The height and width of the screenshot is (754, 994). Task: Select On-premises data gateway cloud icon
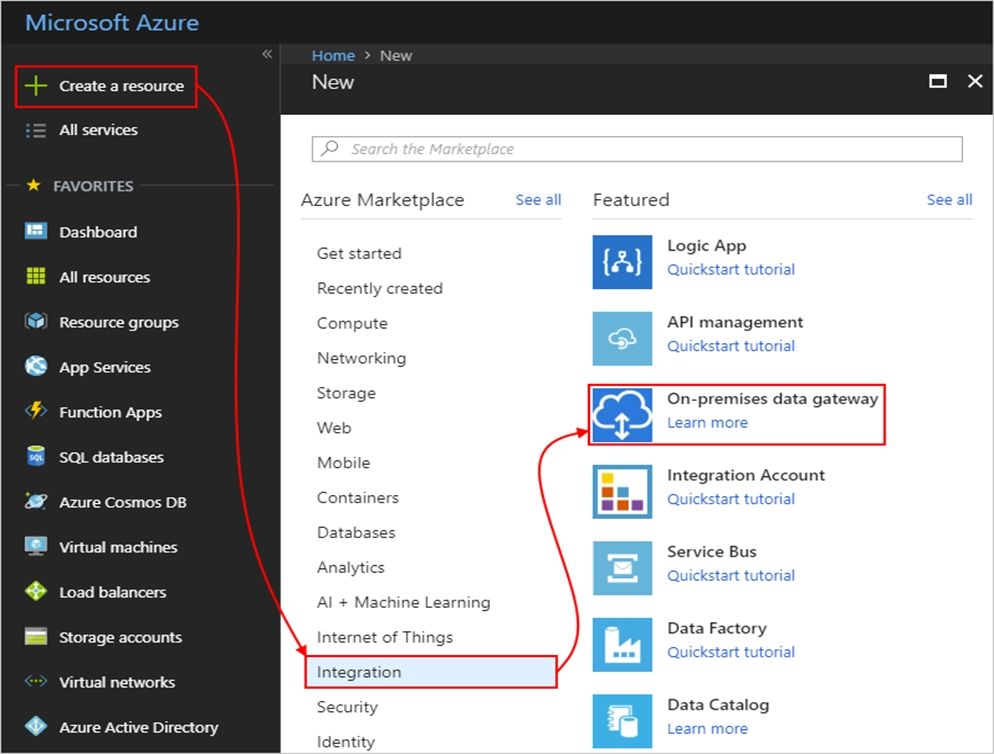coord(623,415)
